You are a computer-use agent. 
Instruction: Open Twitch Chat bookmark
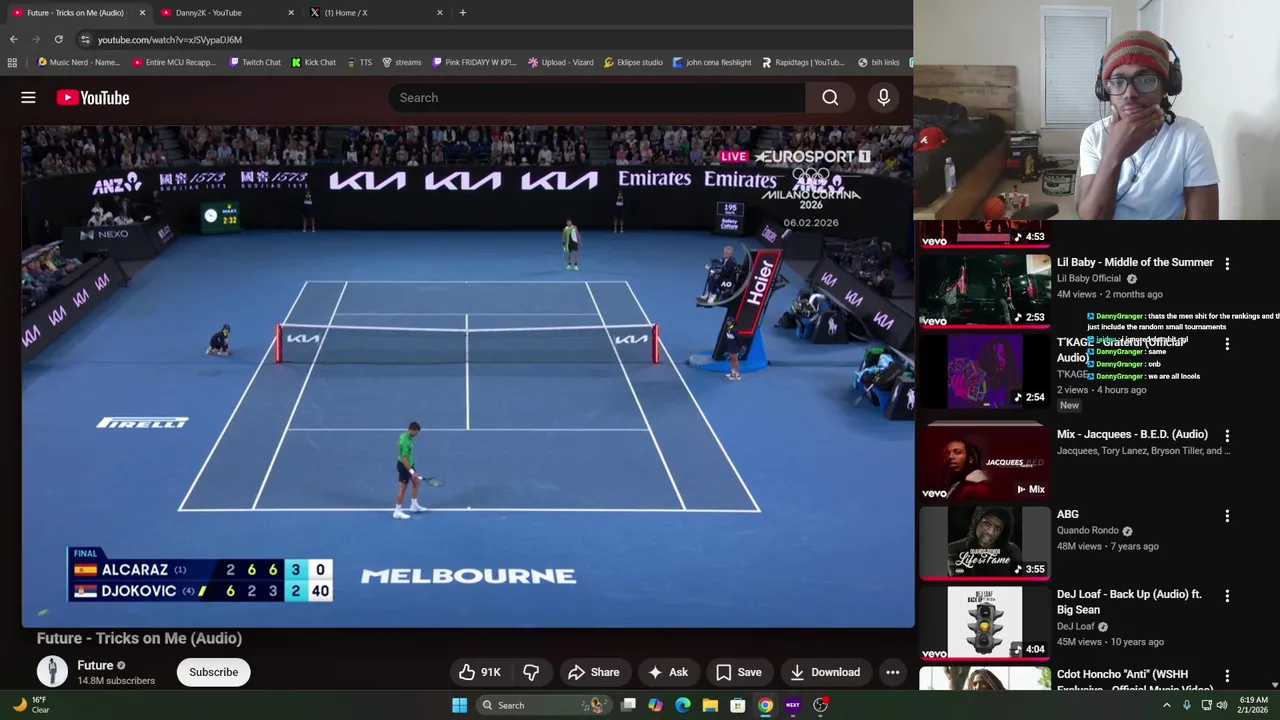pyautogui.click(x=255, y=62)
